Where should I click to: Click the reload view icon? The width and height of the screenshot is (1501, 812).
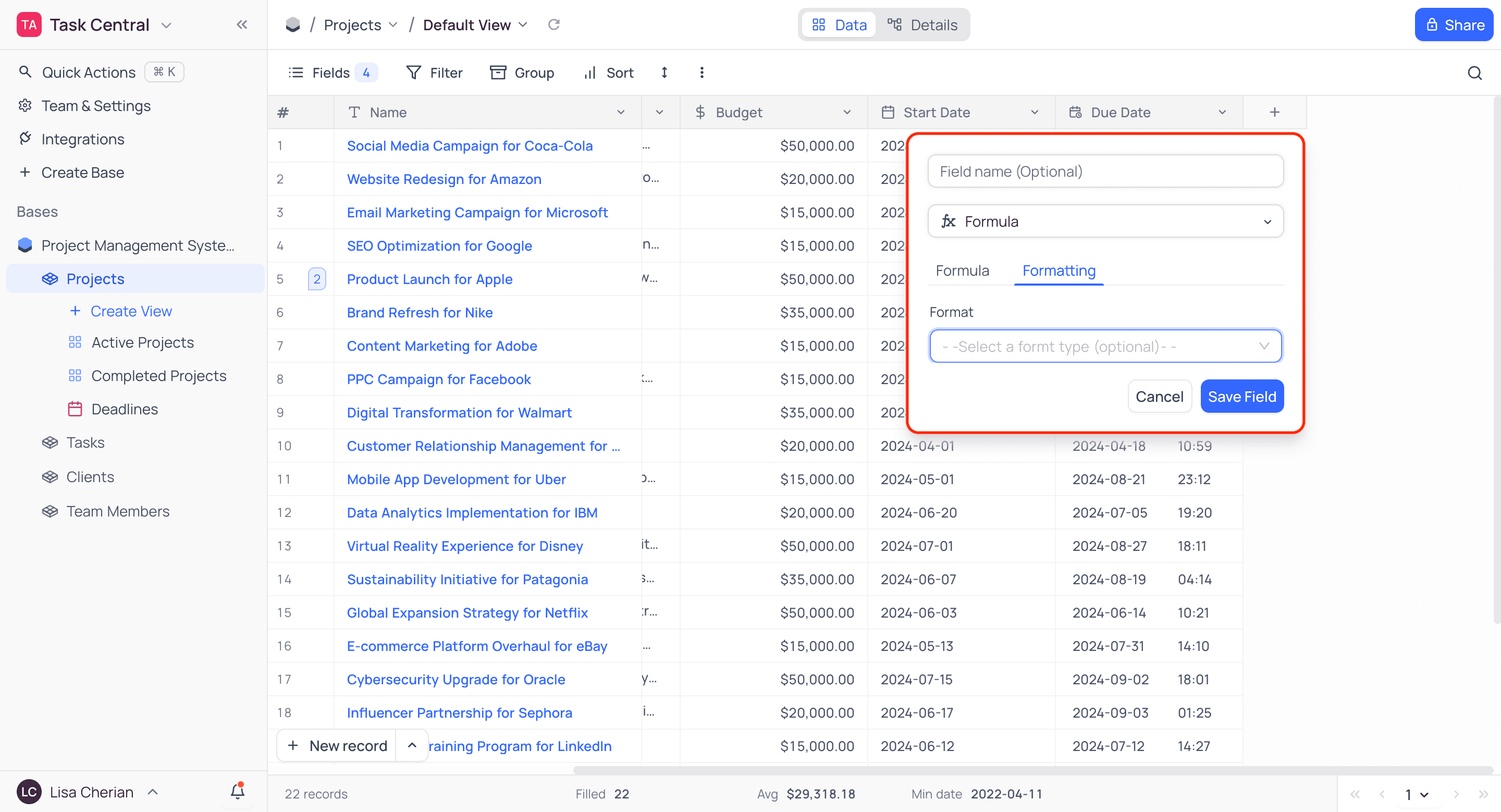553,24
